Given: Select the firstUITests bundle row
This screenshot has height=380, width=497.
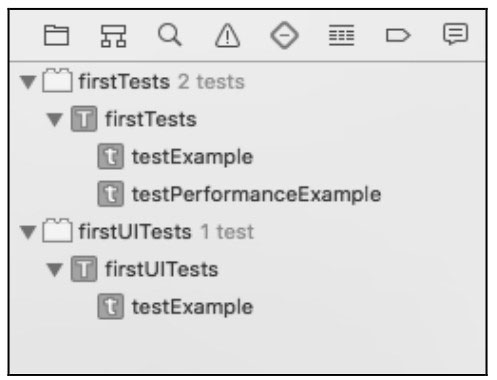Looking at the screenshot, I should [x=248, y=232].
